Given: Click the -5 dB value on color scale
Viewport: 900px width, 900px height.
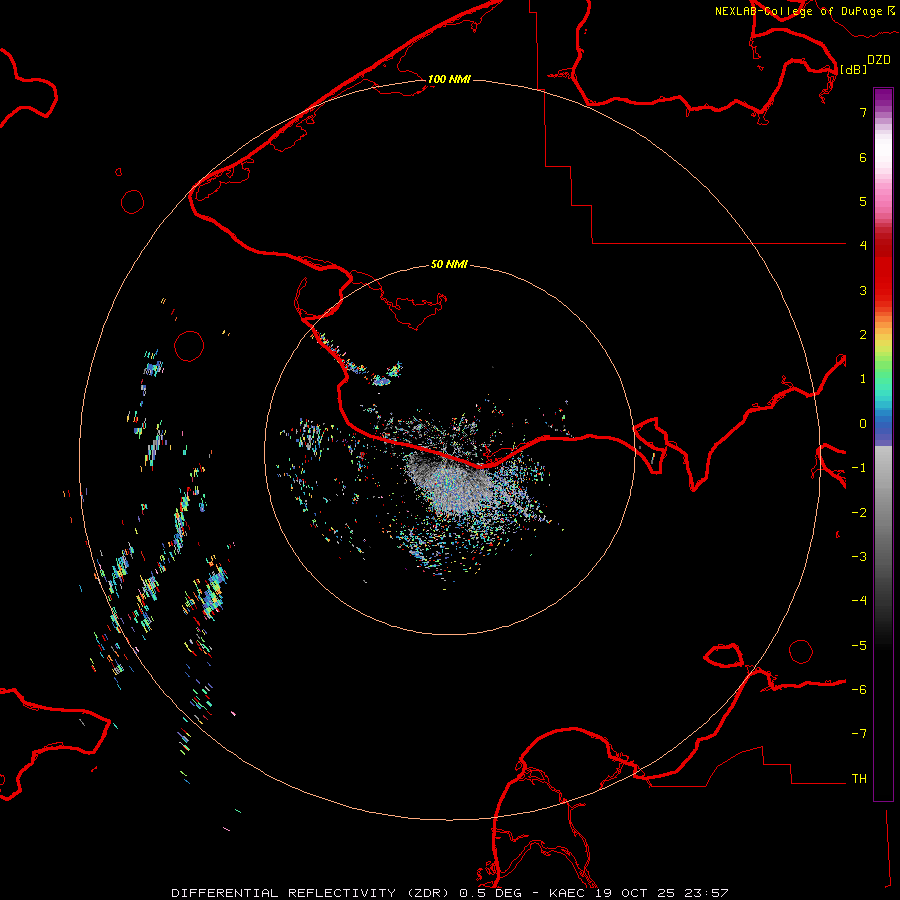Looking at the screenshot, I should click(x=859, y=646).
